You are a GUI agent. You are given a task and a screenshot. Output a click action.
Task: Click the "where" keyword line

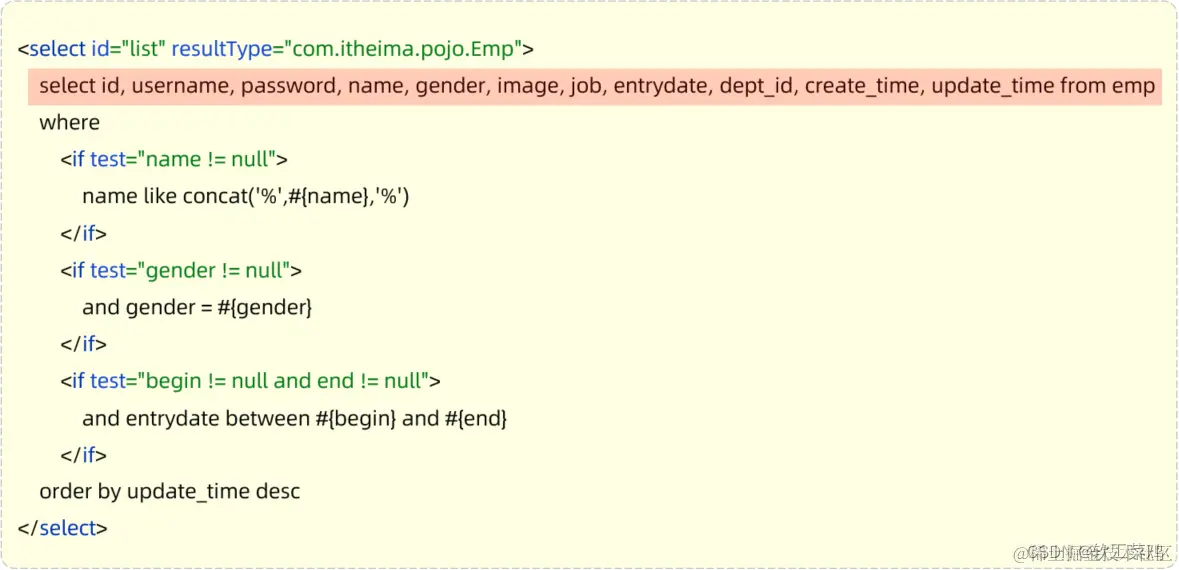point(69,123)
